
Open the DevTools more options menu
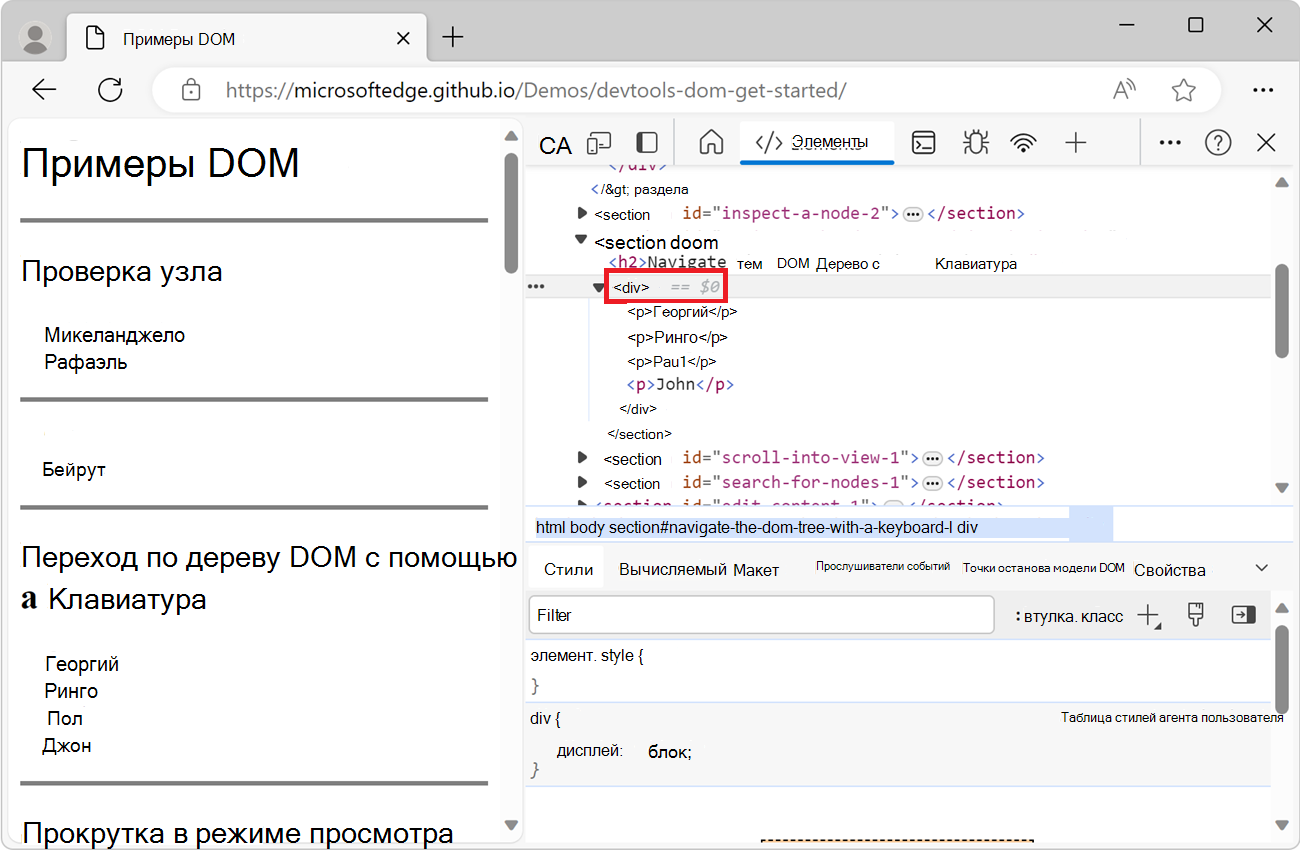[1169, 143]
